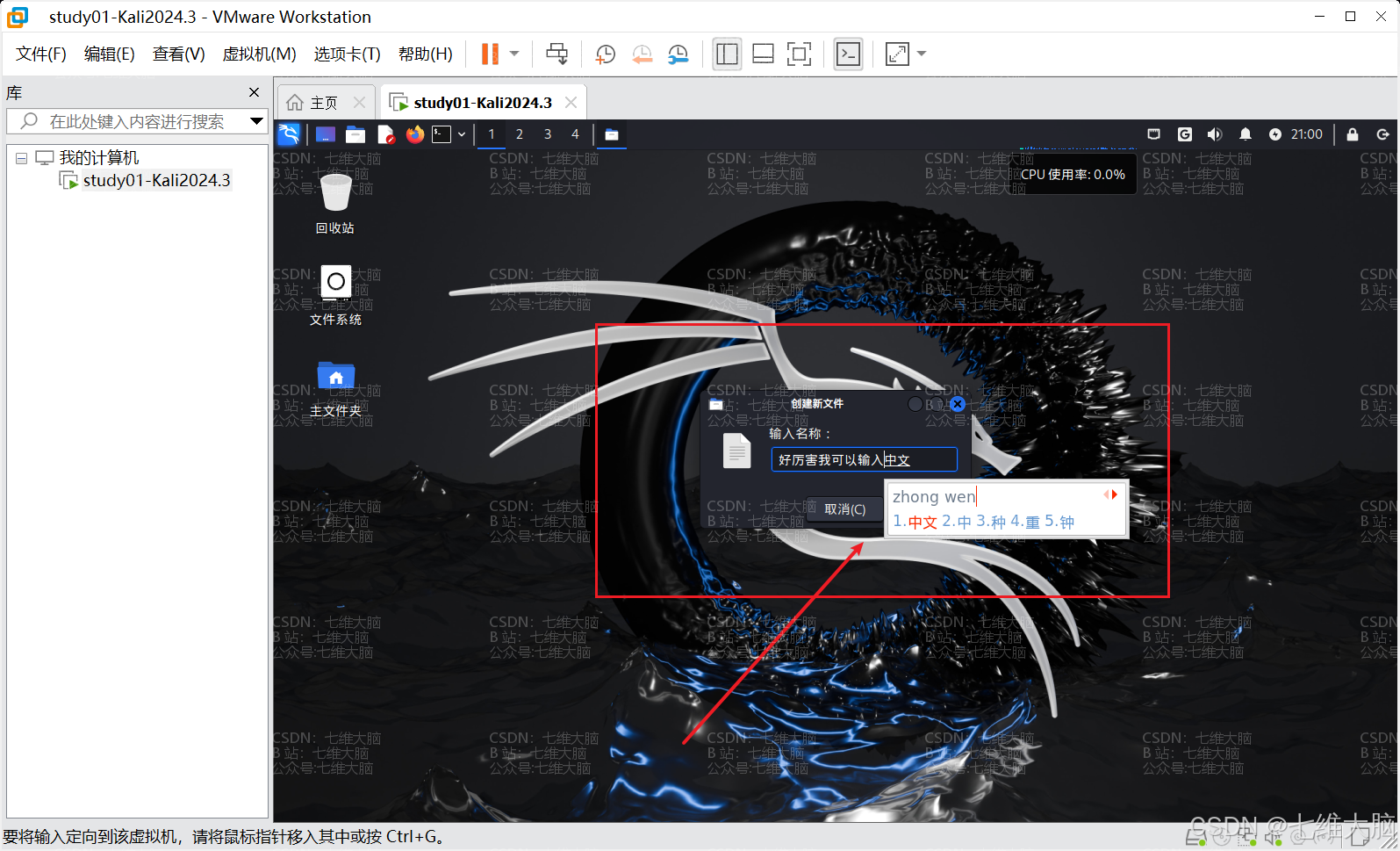This screenshot has width=1400, height=851.
Task: Open the 虚拟机(M) menu
Action: (260, 54)
